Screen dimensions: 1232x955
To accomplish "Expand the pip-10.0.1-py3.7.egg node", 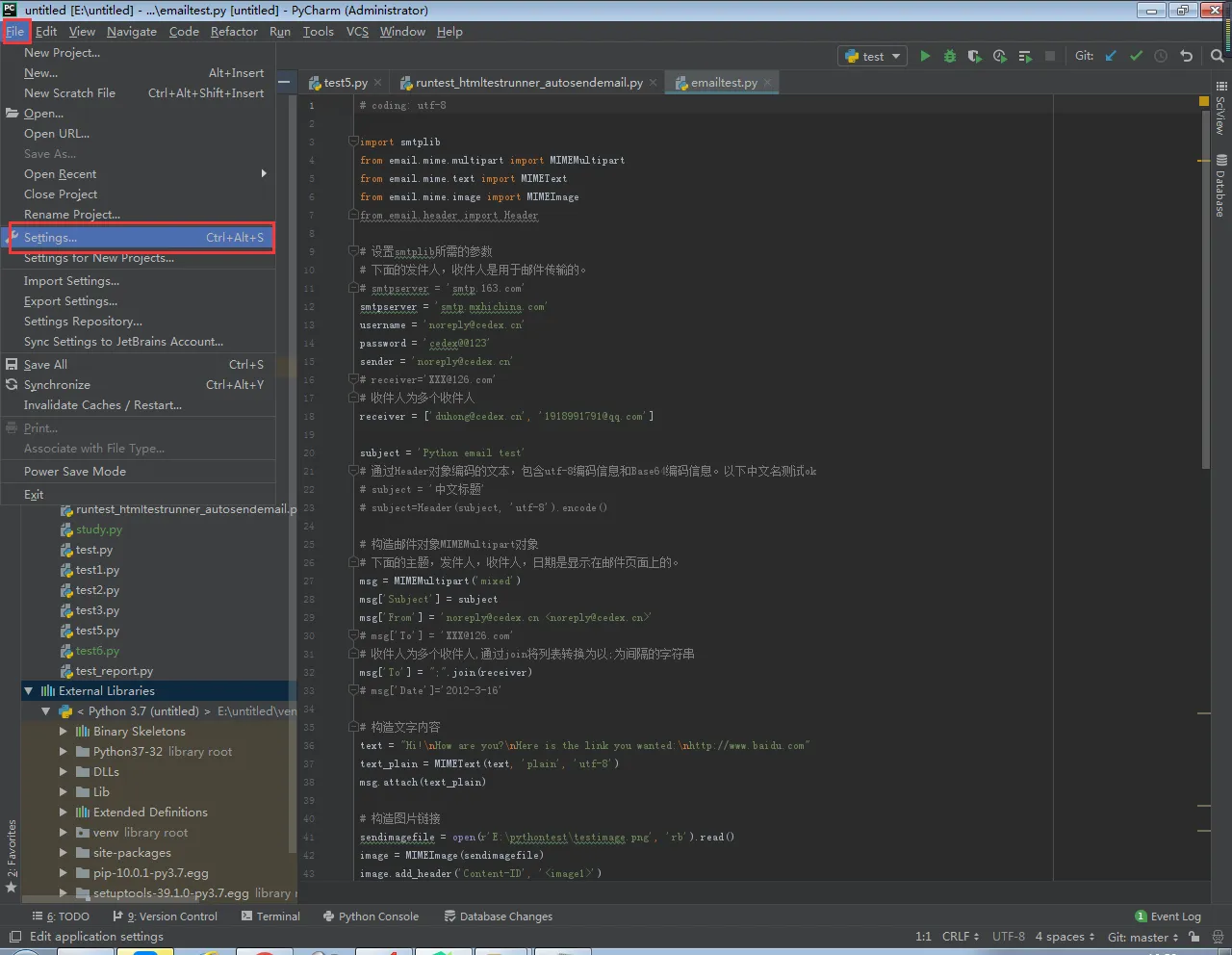I will [64, 873].
